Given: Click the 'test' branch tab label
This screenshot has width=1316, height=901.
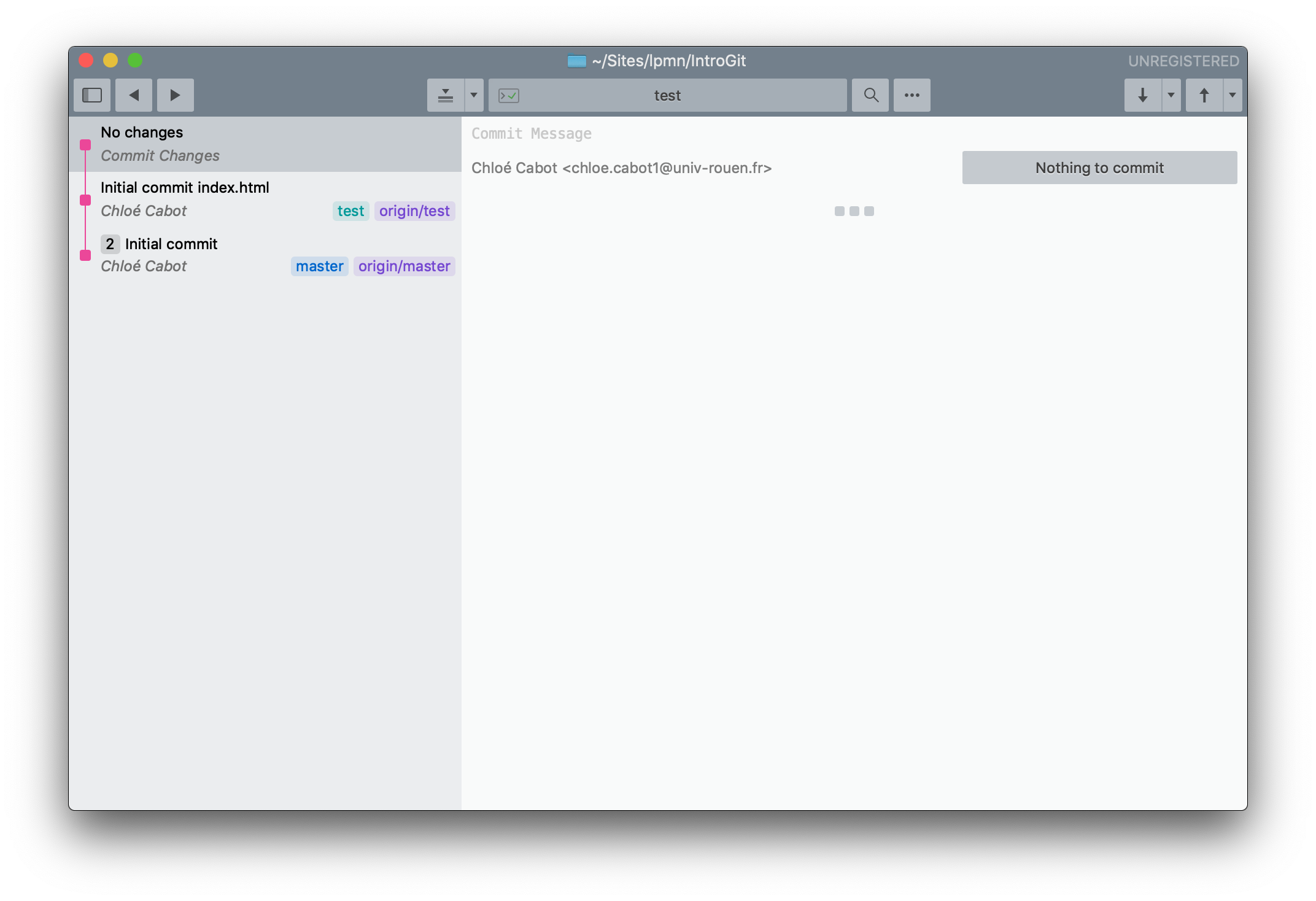Looking at the screenshot, I should 350,211.
